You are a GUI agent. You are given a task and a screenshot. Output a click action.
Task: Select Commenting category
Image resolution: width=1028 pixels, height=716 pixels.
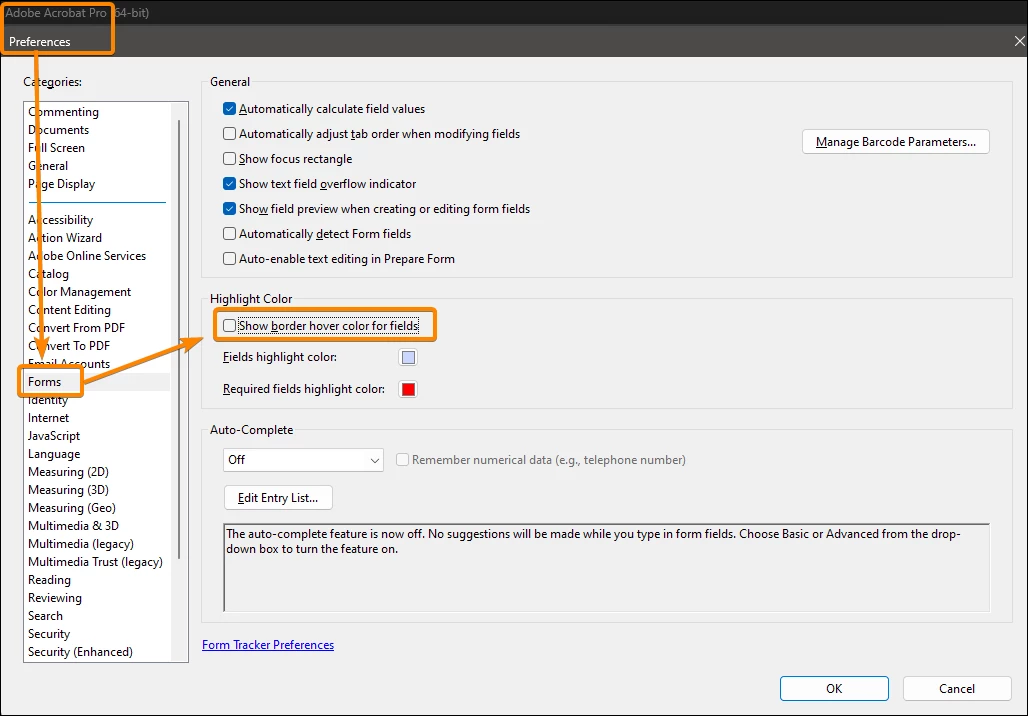[x=64, y=111]
